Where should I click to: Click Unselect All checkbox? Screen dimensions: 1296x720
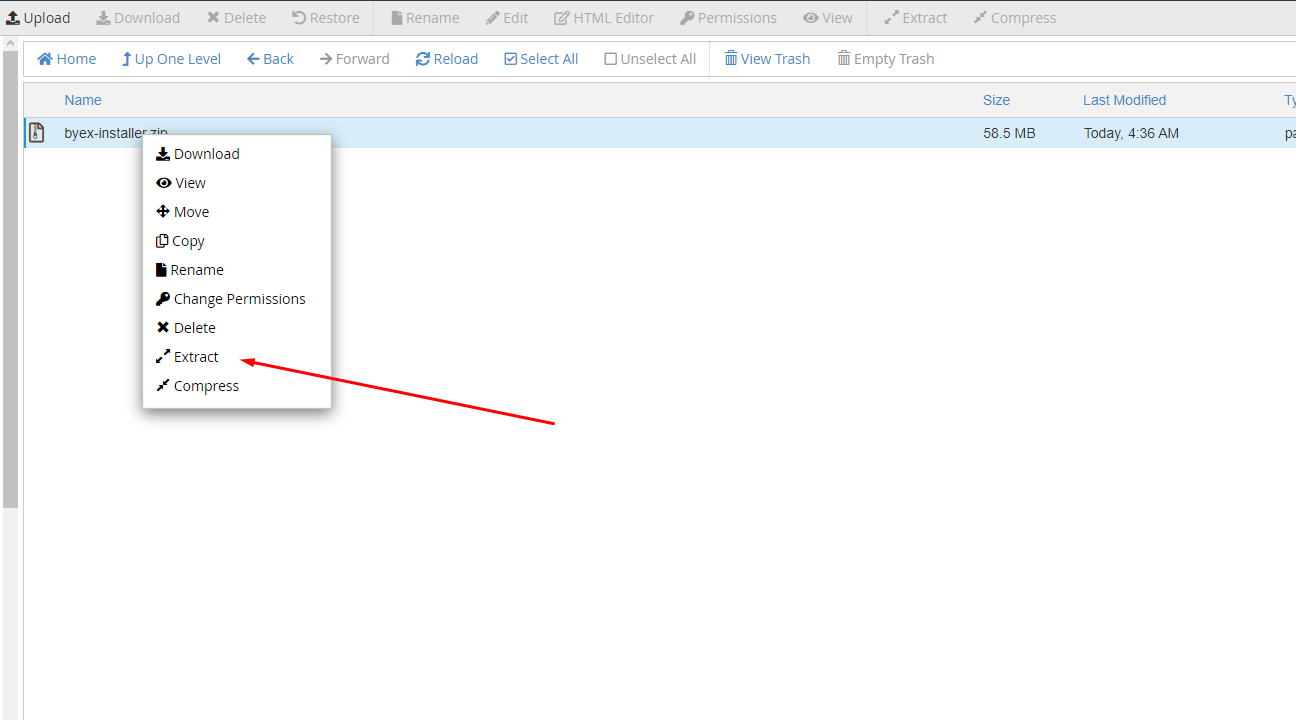pyautogui.click(x=611, y=59)
